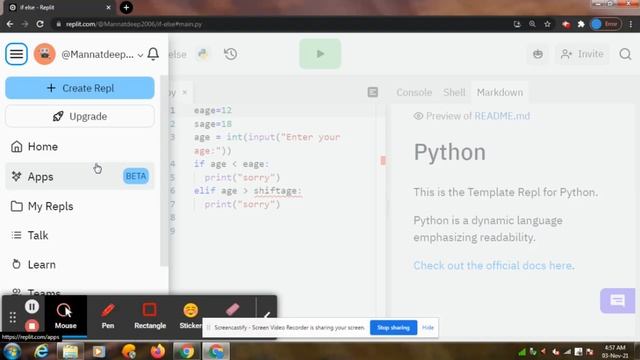Open the Windows Start menu
Screen dimensions: 640x360
[12, 351]
